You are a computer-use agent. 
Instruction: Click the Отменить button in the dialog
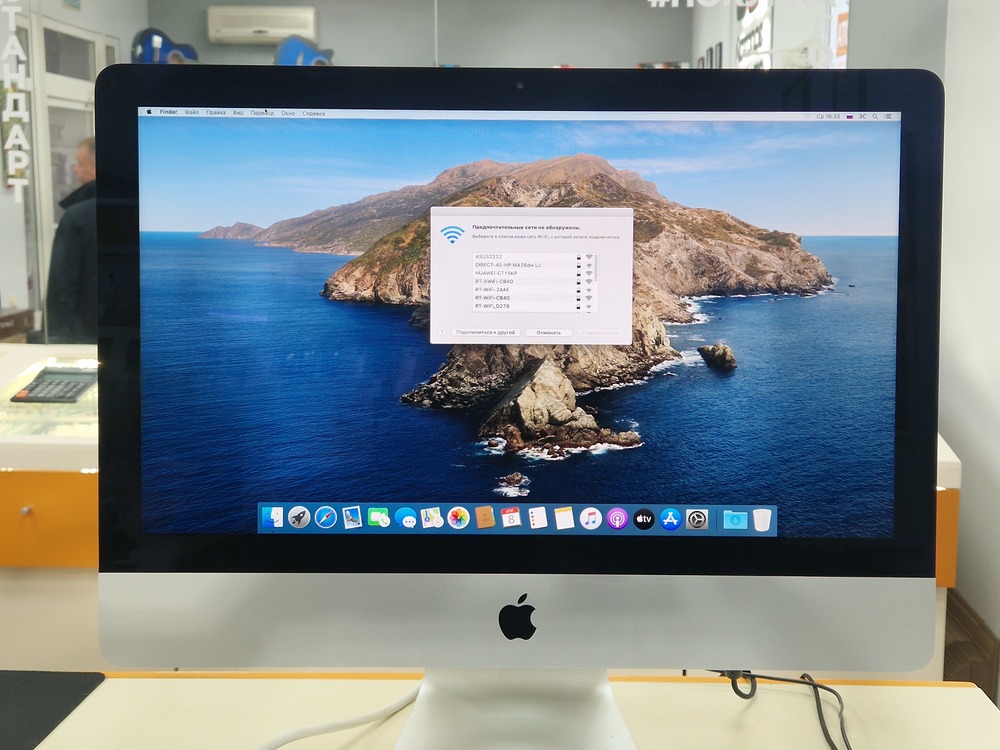tap(549, 331)
